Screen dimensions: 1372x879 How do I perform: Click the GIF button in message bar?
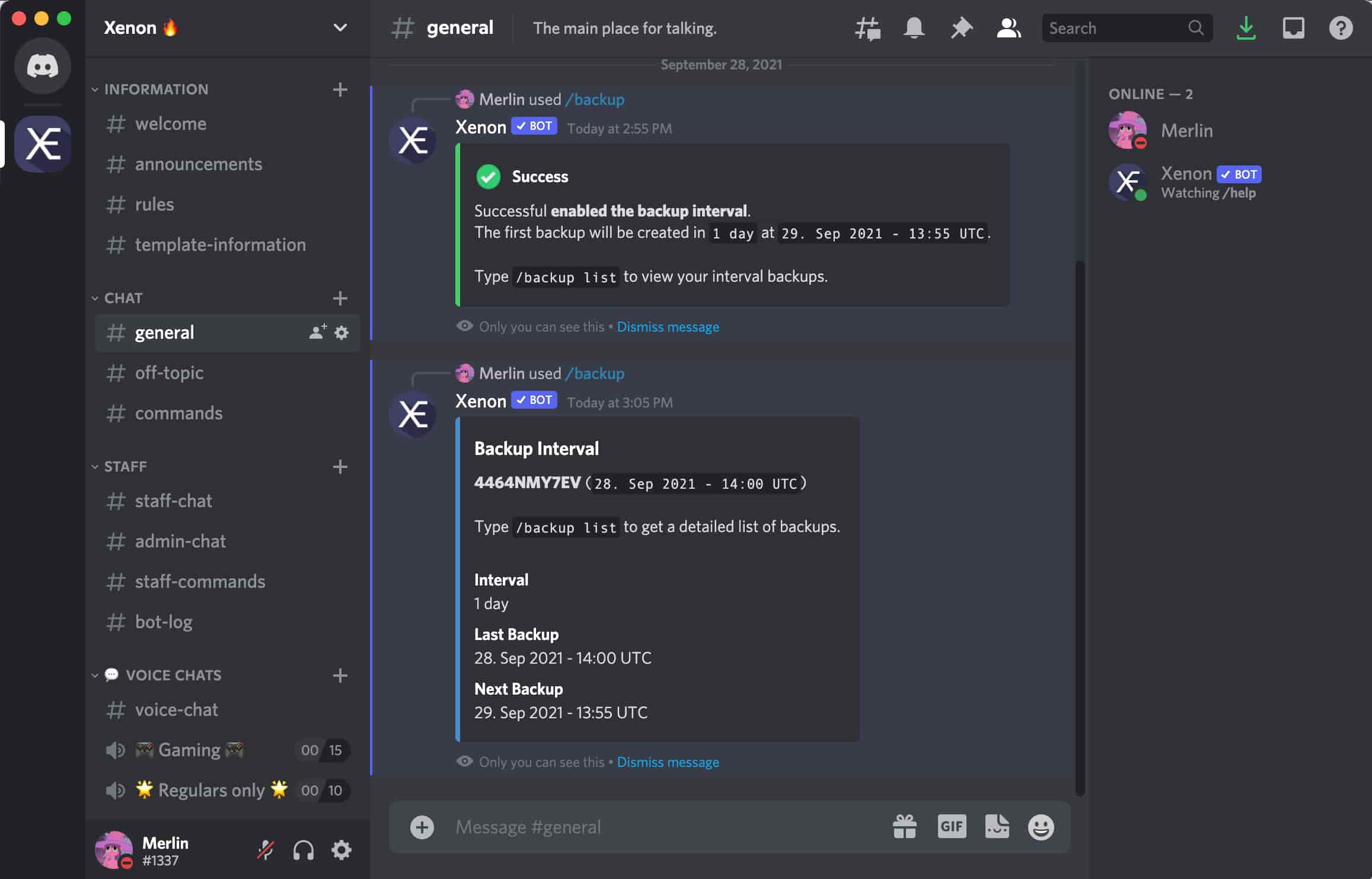coord(951,827)
